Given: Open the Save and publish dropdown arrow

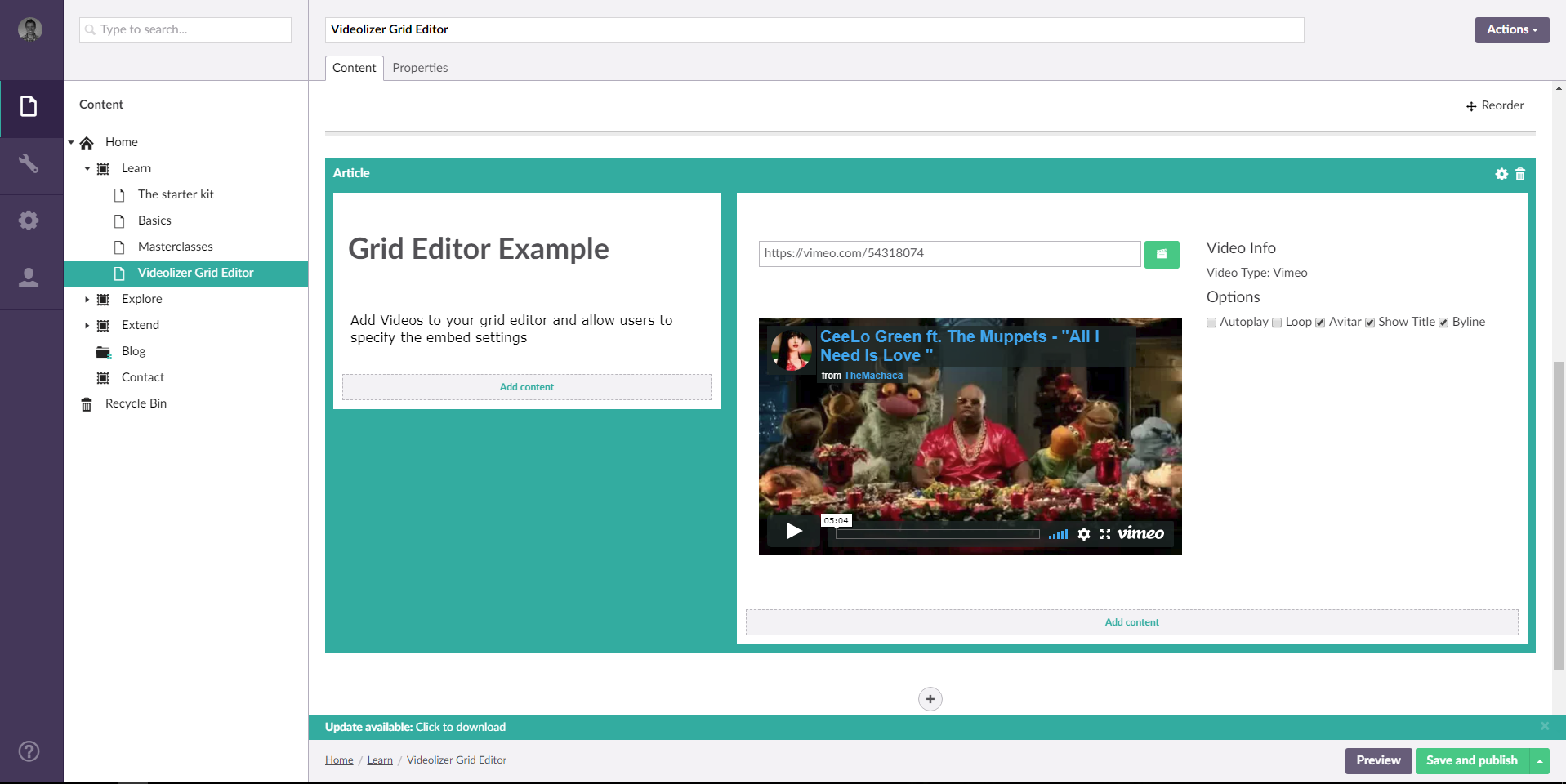Looking at the screenshot, I should [1540, 760].
